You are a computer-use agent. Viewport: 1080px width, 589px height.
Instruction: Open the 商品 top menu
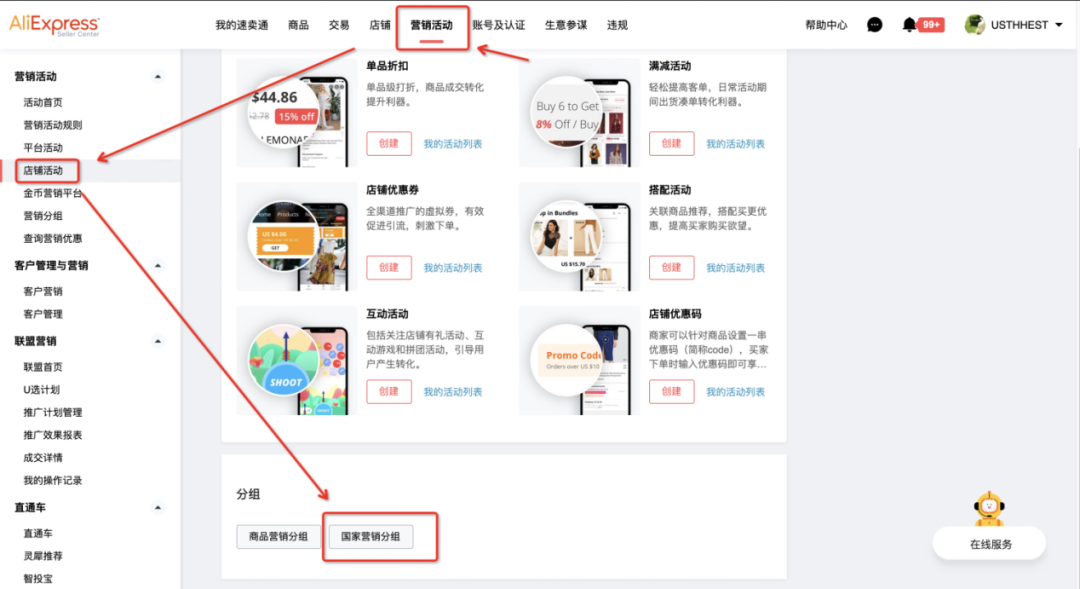tap(298, 25)
